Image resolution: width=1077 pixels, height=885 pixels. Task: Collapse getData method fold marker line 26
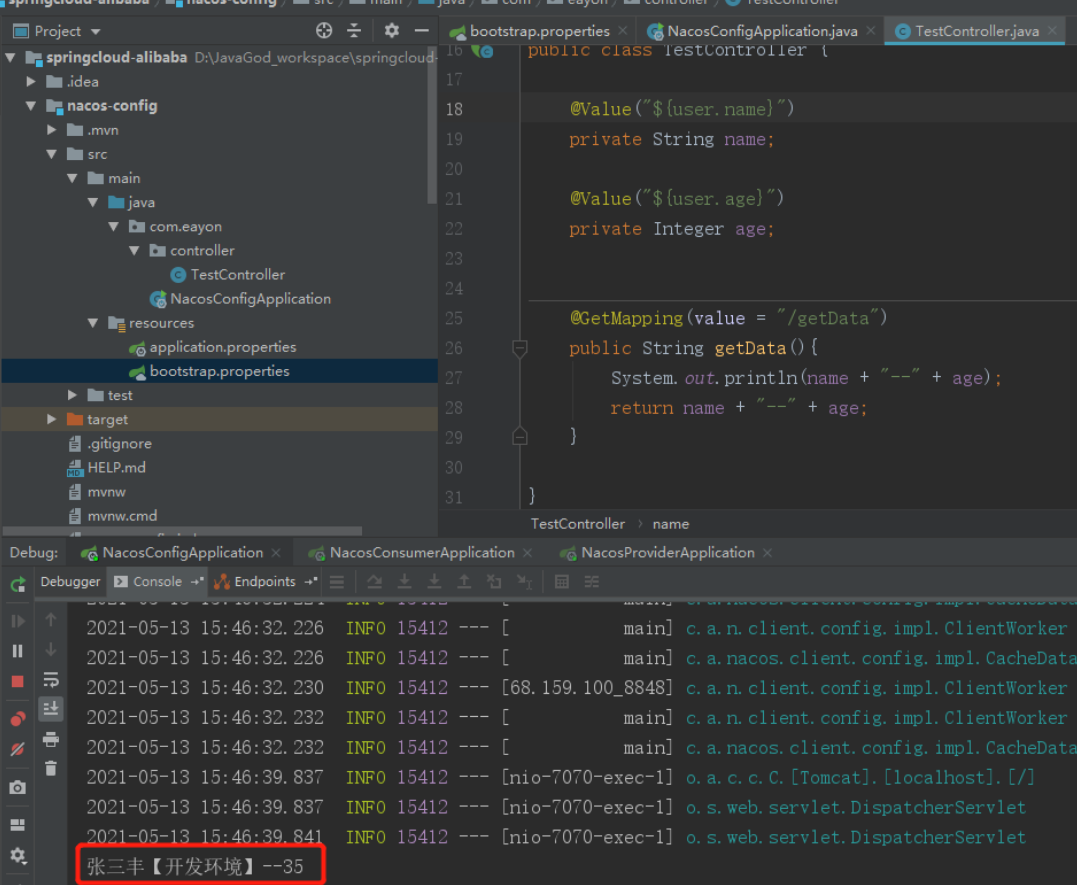(x=520, y=348)
